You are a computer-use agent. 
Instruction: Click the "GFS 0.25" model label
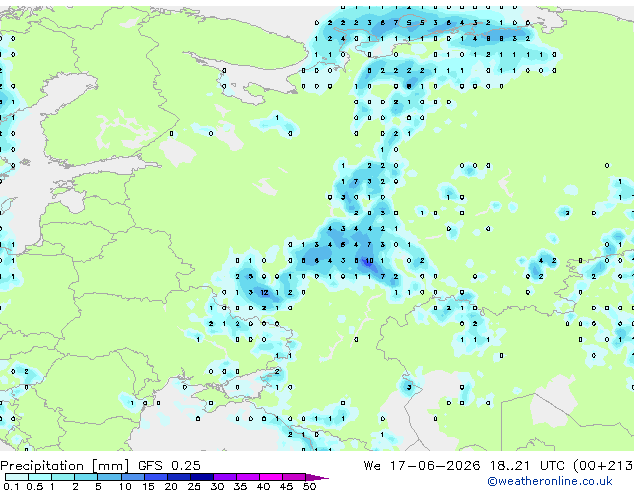(169, 465)
